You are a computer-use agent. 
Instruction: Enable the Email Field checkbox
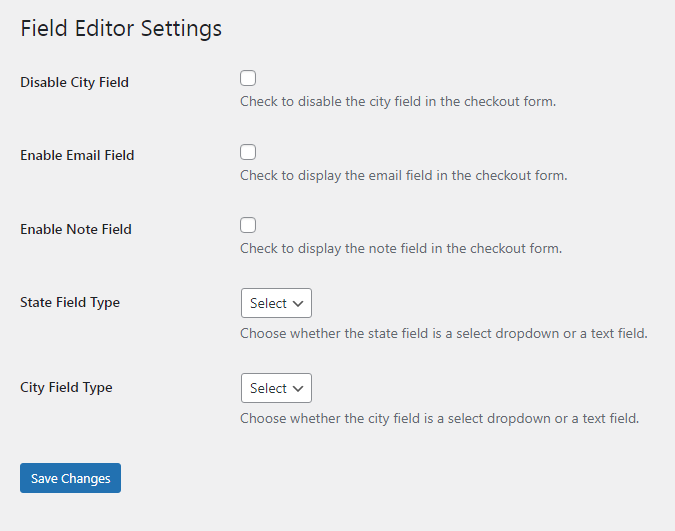(x=248, y=152)
